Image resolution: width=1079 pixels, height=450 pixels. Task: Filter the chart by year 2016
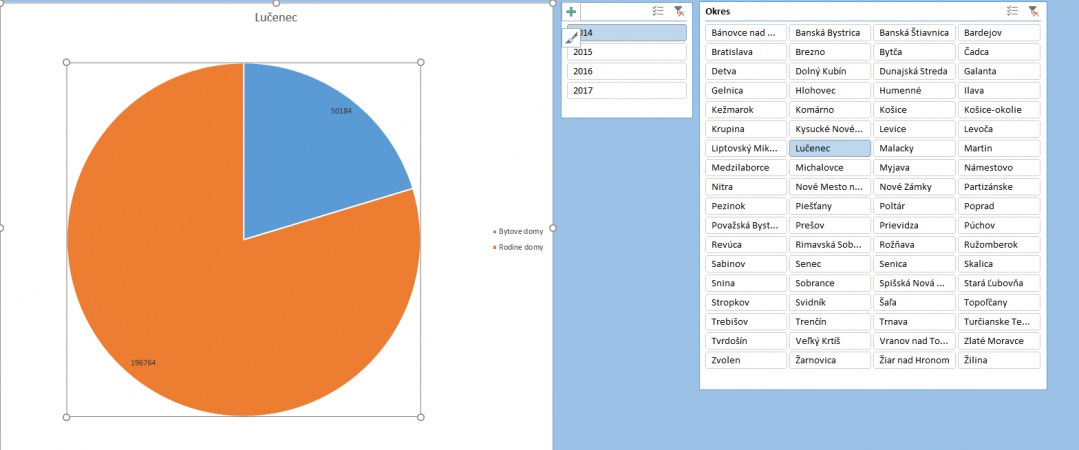pyautogui.click(x=627, y=71)
